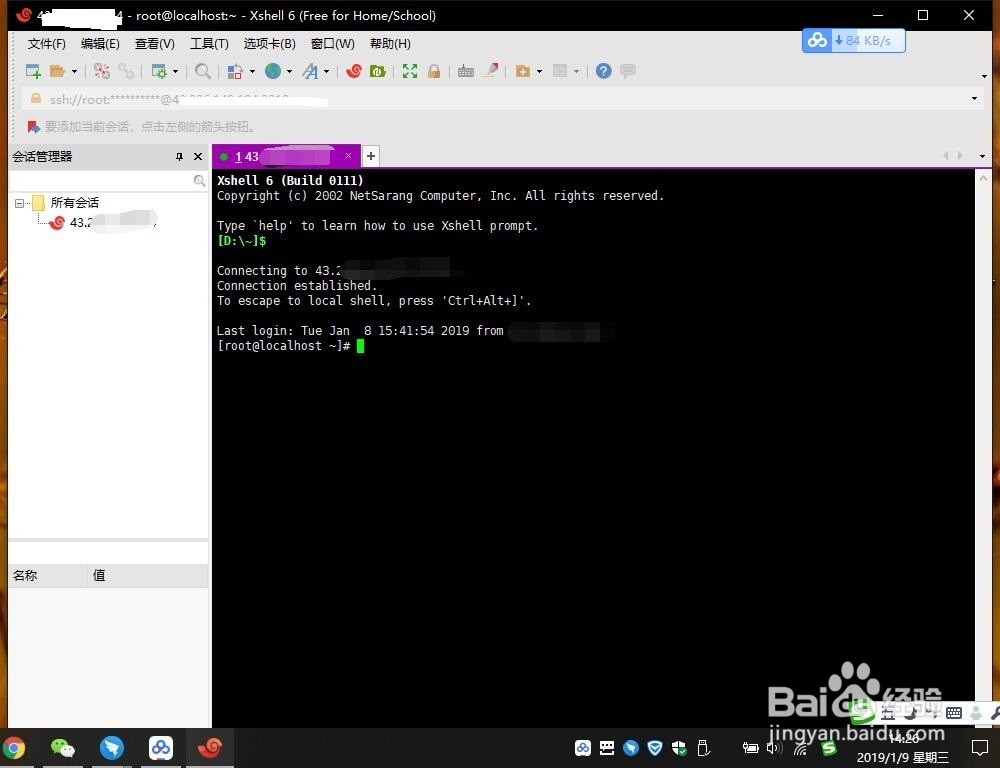Launch Xshell via red swirl toolbar icon
This screenshot has height=768, width=1000.
354,71
